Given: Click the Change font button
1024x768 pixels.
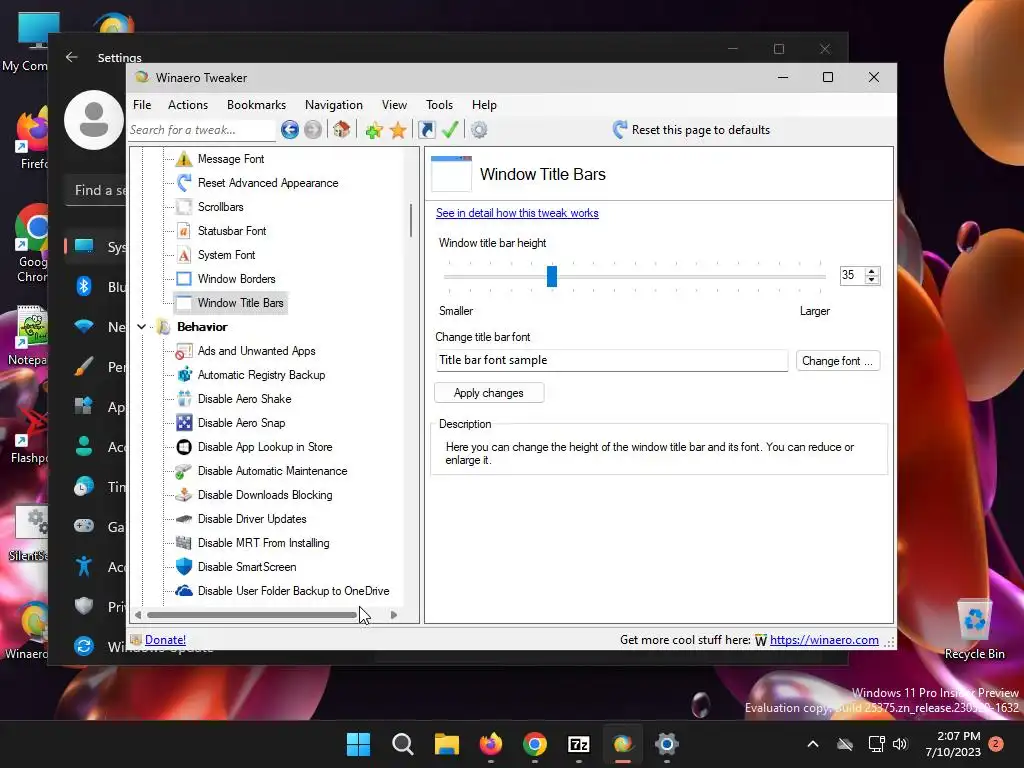Looking at the screenshot, I should pyautogui.click(x=837, y=360).
